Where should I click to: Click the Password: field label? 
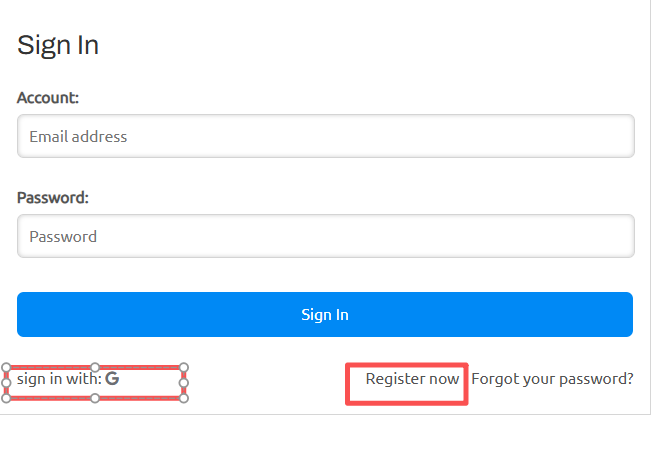tap(53, 197)
